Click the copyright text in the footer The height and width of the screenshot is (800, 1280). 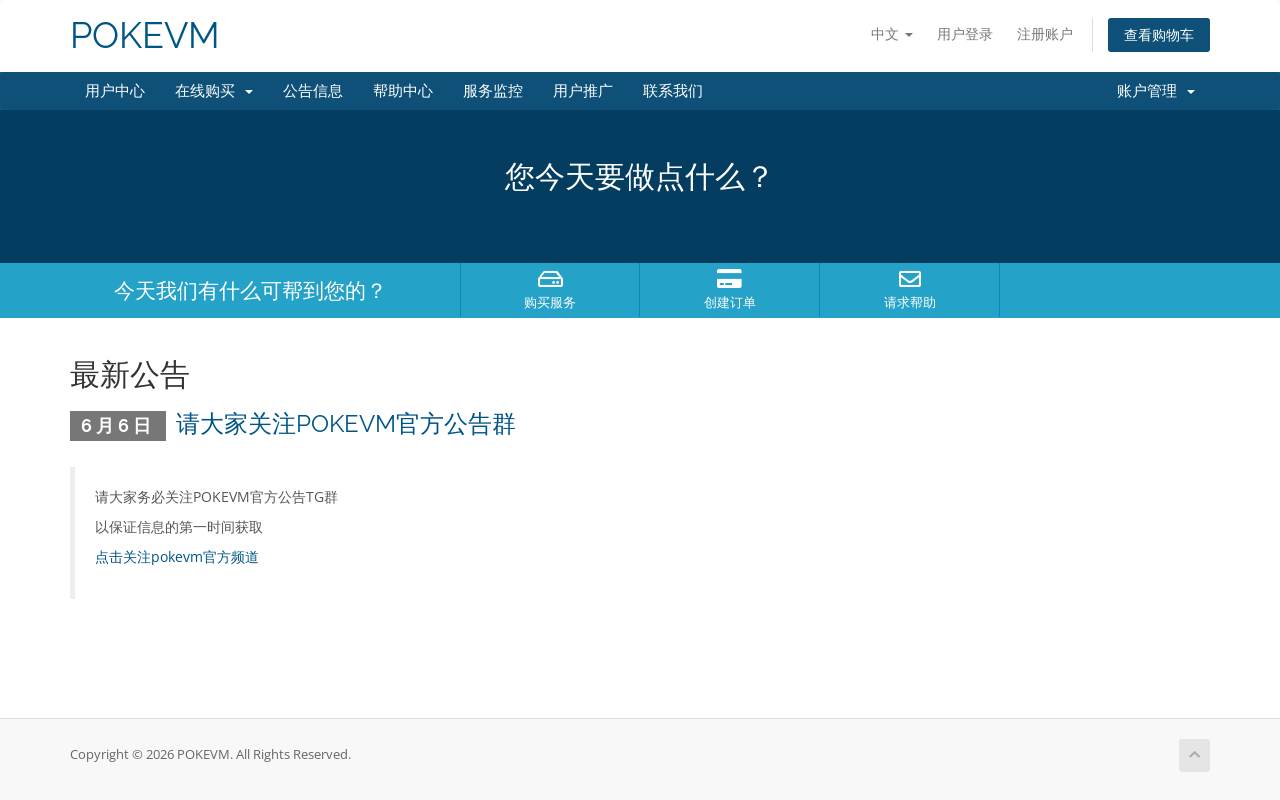pyautogui.click(x=210, y=754)
